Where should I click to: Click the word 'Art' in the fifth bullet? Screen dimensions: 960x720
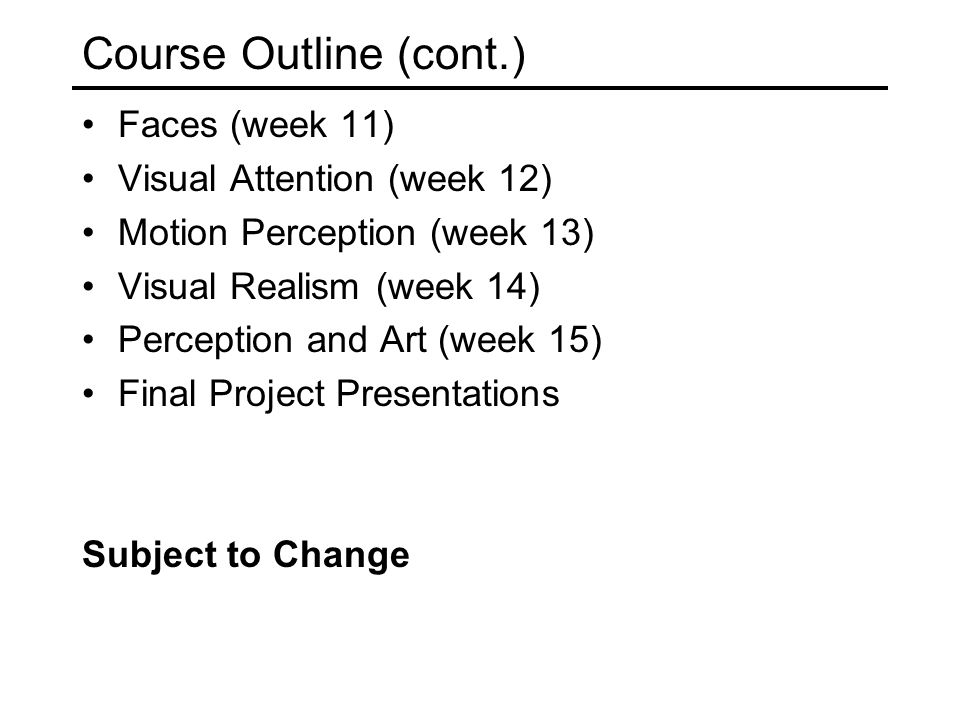402,340
